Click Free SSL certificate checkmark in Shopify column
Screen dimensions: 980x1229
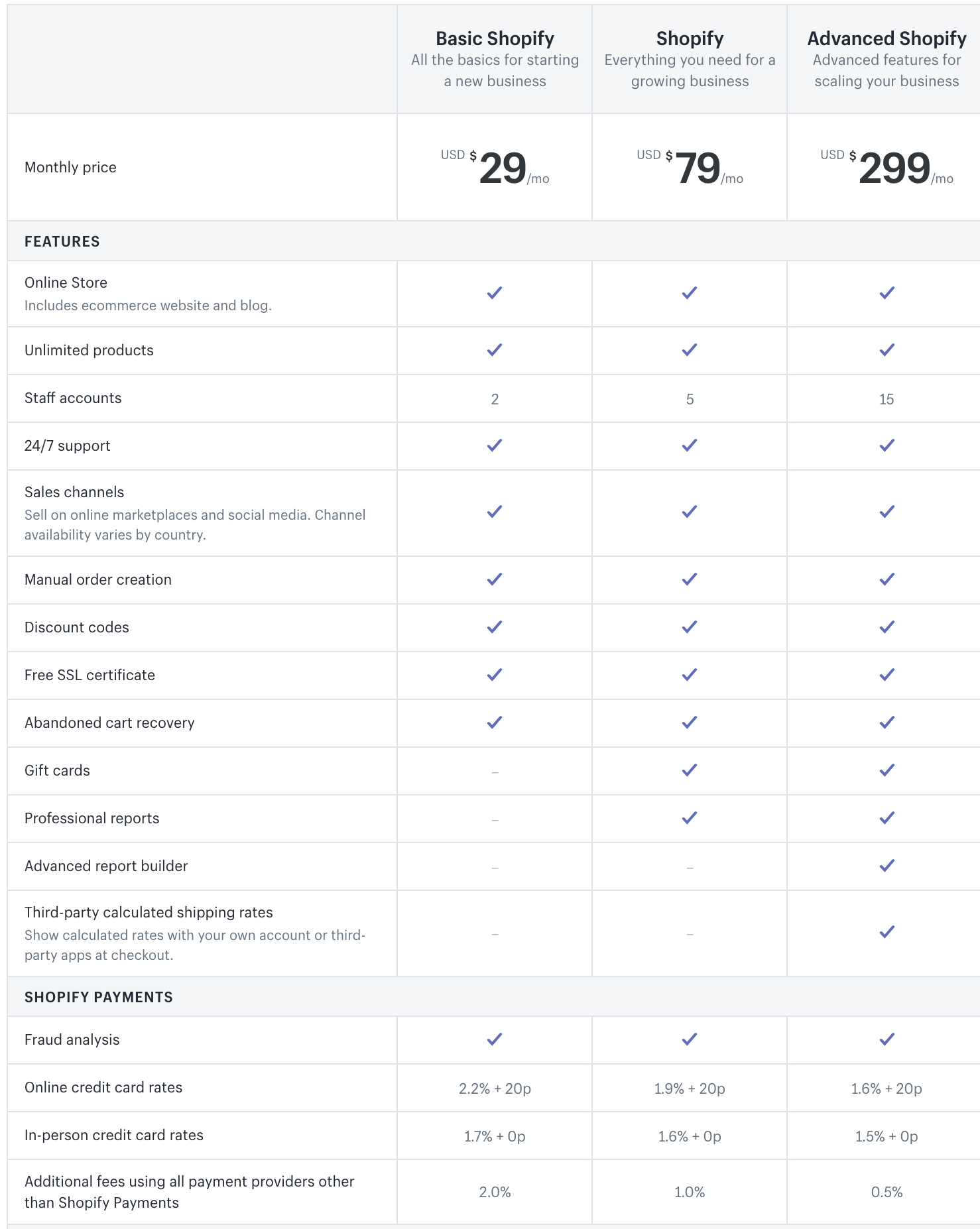[690, 675]
